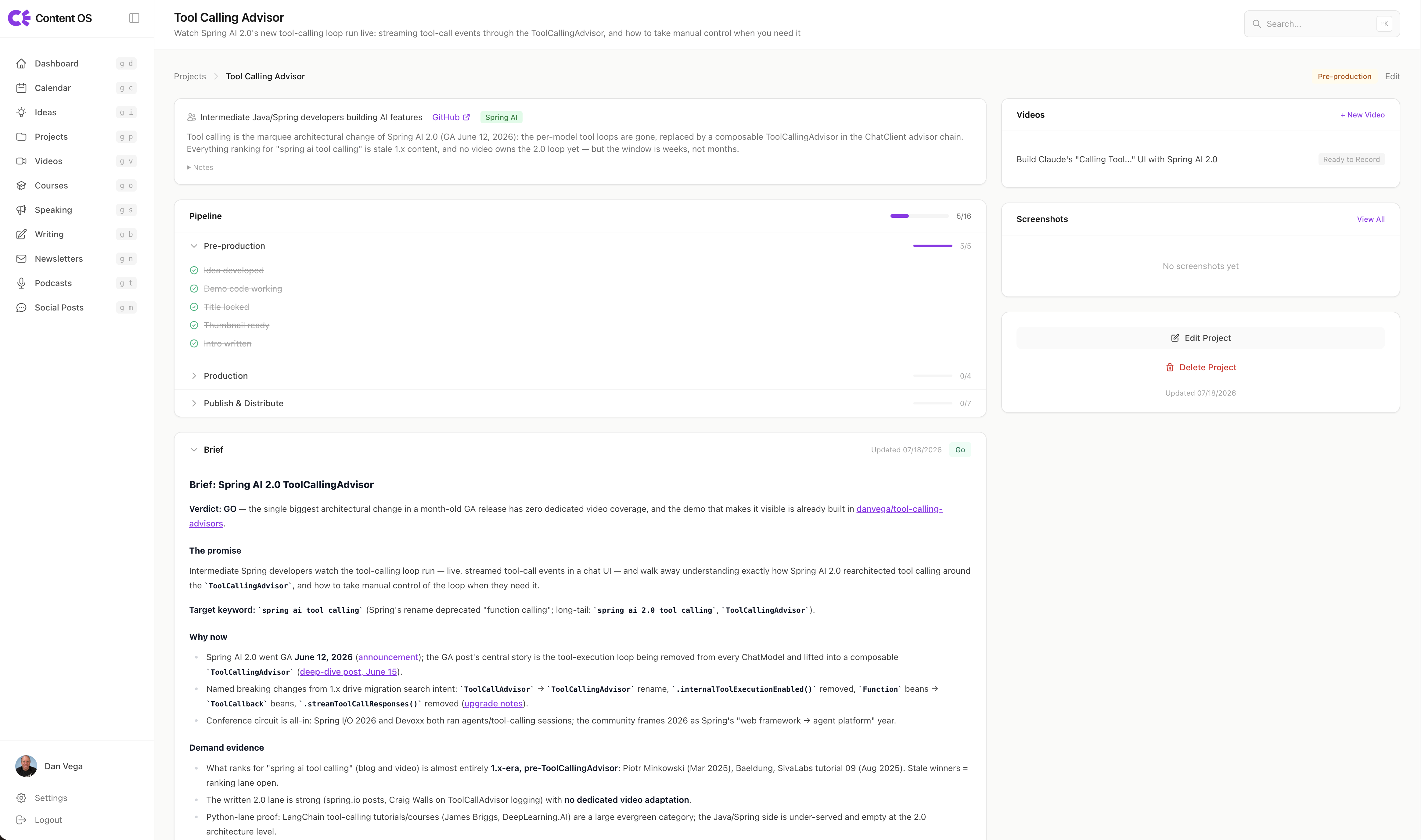Open Settings from the sidebar

click(x=77, y=798)
